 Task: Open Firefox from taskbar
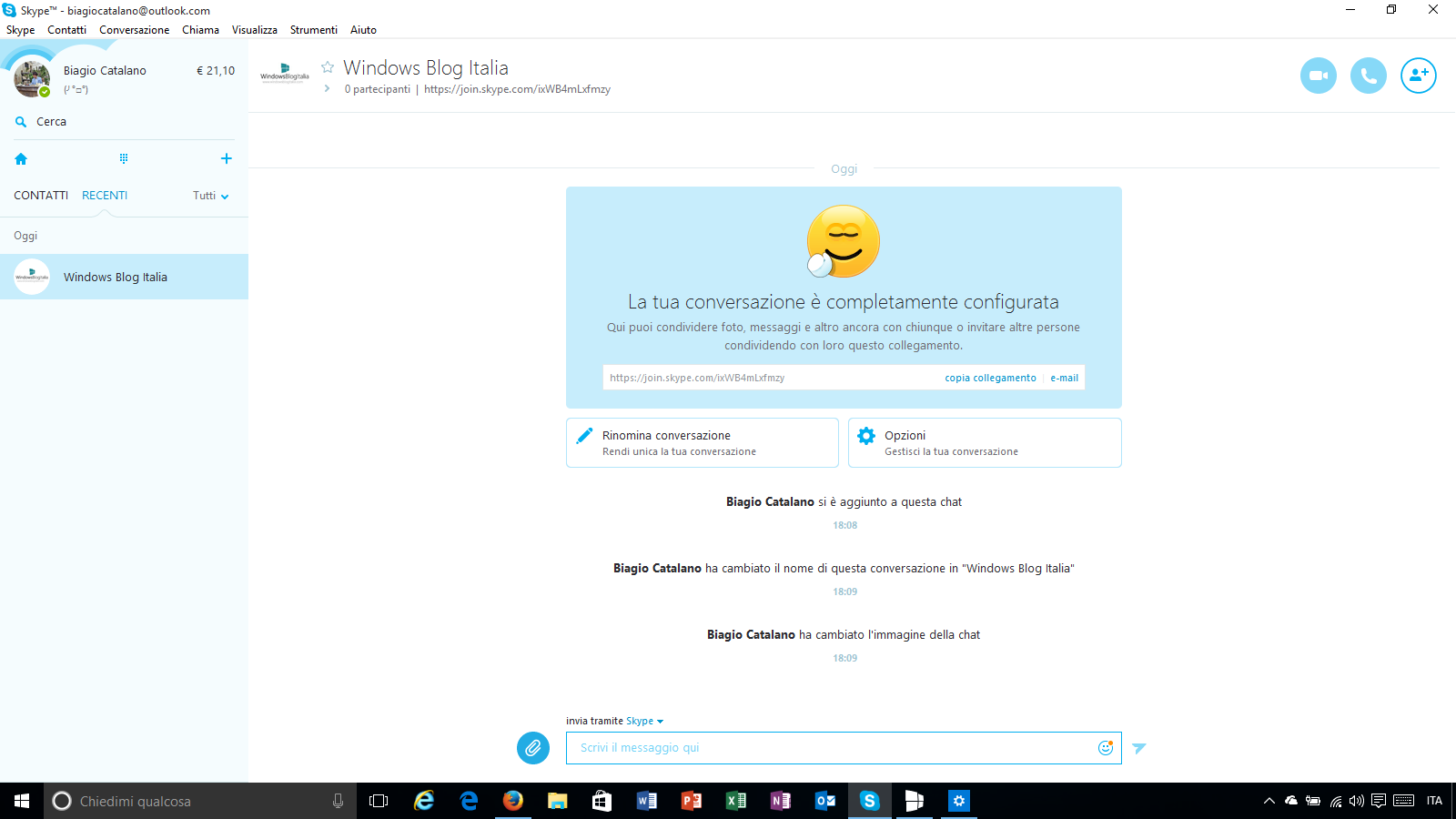[513, 801]
